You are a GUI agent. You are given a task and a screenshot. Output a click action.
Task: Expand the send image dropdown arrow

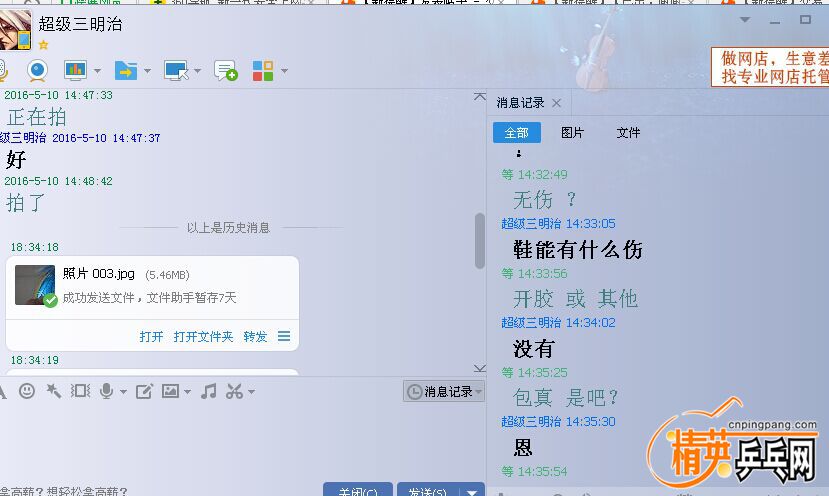(x=186, y=392)
